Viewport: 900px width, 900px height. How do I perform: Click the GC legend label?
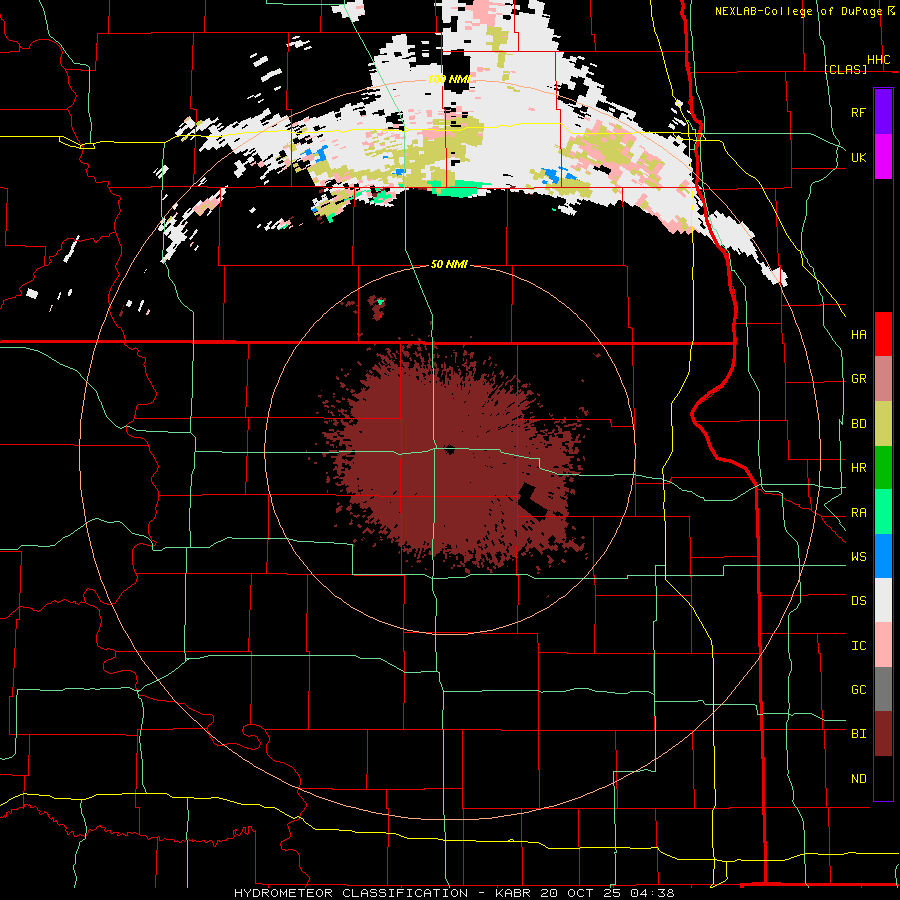click(858, 690)
